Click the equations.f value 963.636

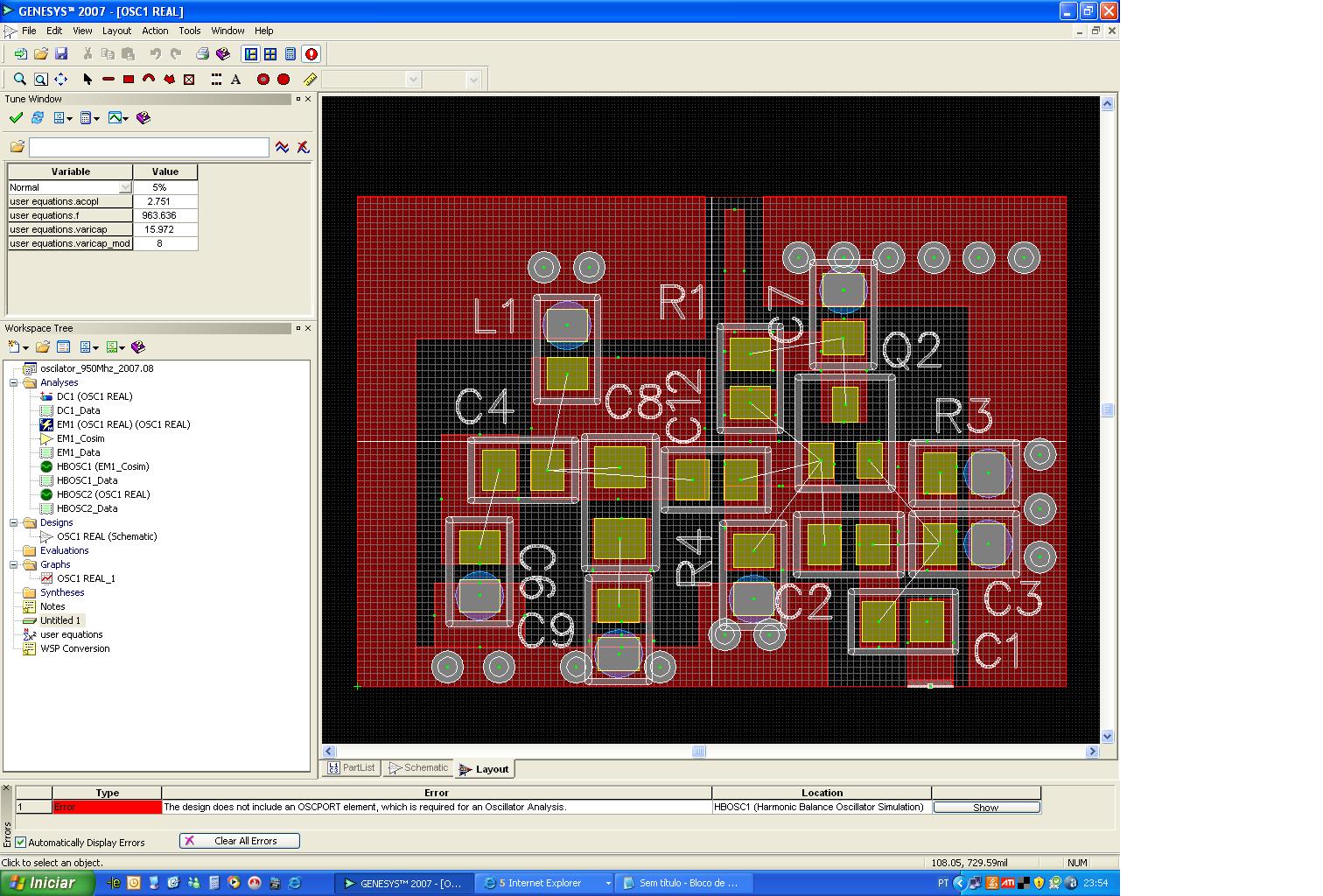pyautogui.click(x=165, y=215)
